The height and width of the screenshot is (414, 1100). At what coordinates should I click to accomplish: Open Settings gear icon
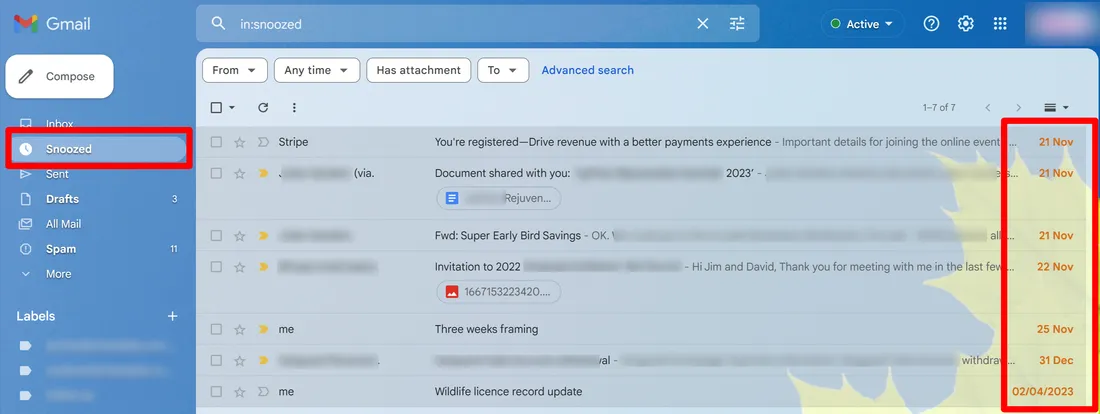click(966, 24)
